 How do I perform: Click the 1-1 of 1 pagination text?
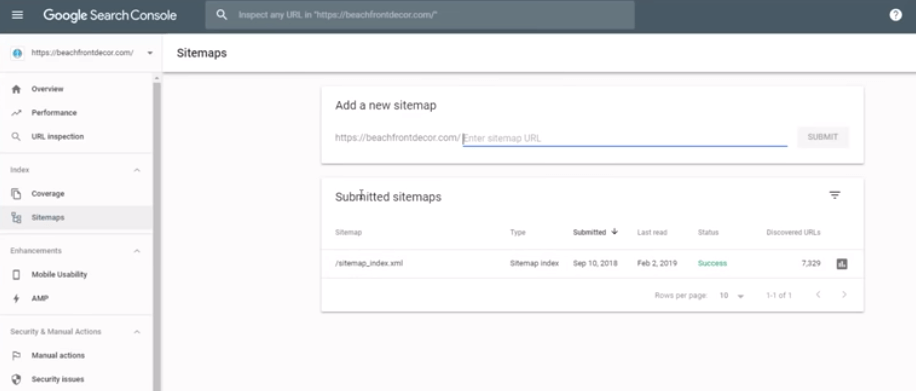point(779,296)
